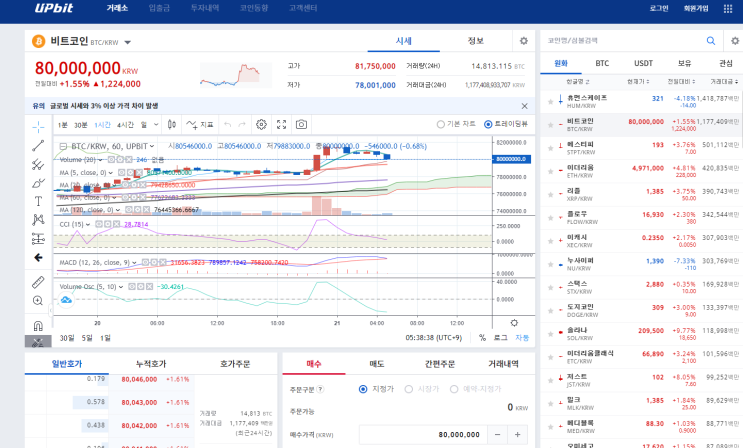The image size is (743, 448).
Task: Select the pitchfork drawing tool
Action: tap(38, 165)
